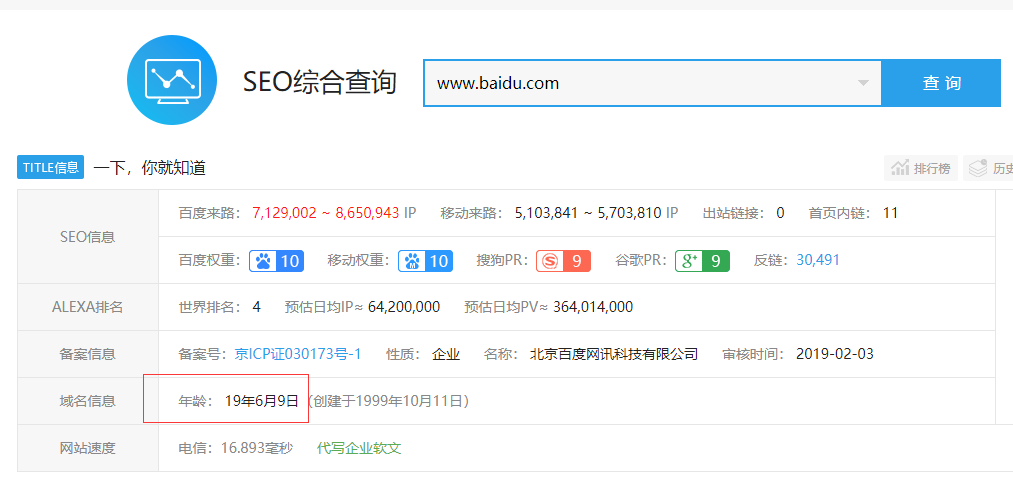Click the 备案信息 row header
The height and width of the screenshot is (482, 1013).
pos(88,354)
